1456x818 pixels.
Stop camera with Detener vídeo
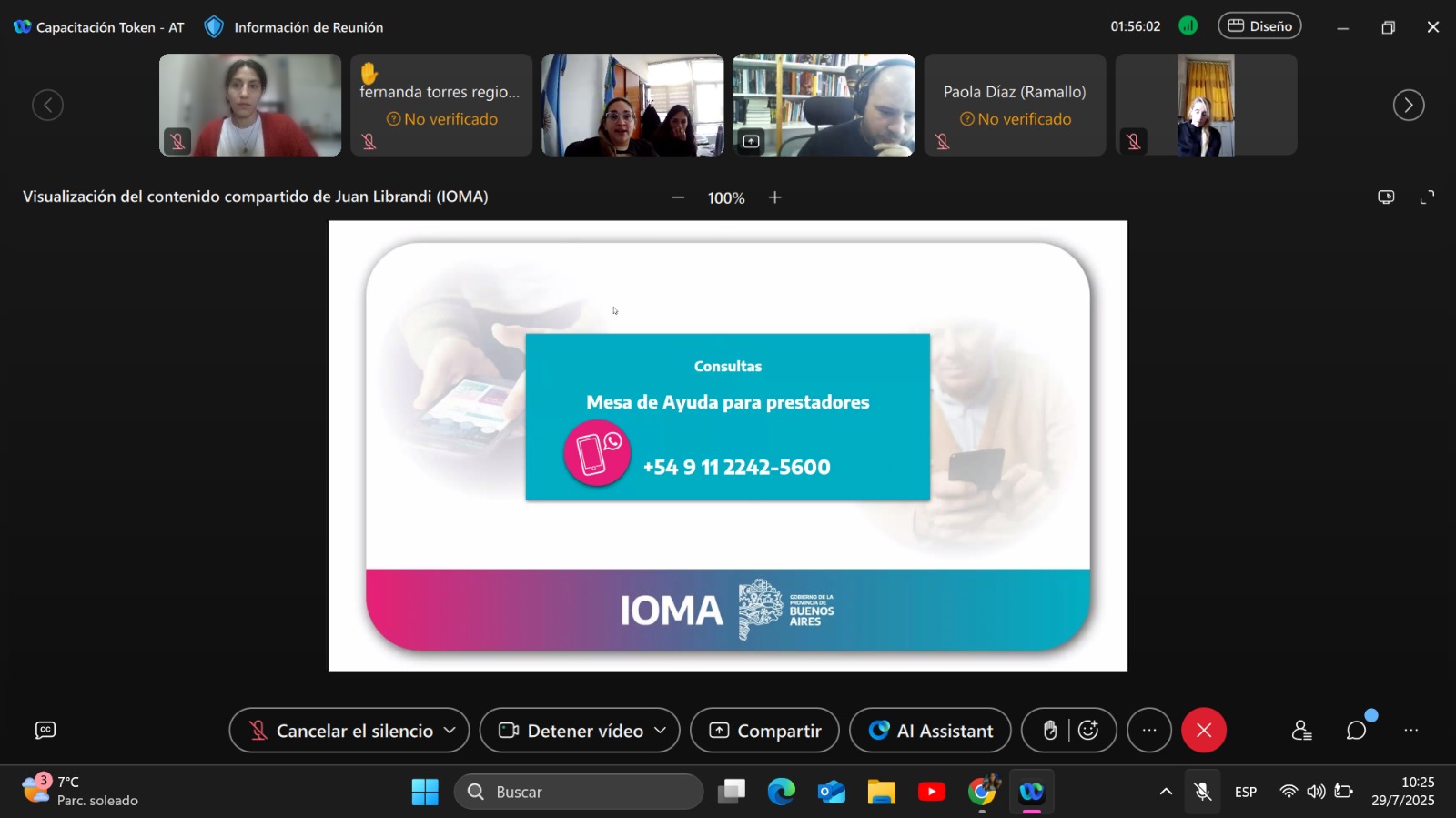(x=571, y=731)
